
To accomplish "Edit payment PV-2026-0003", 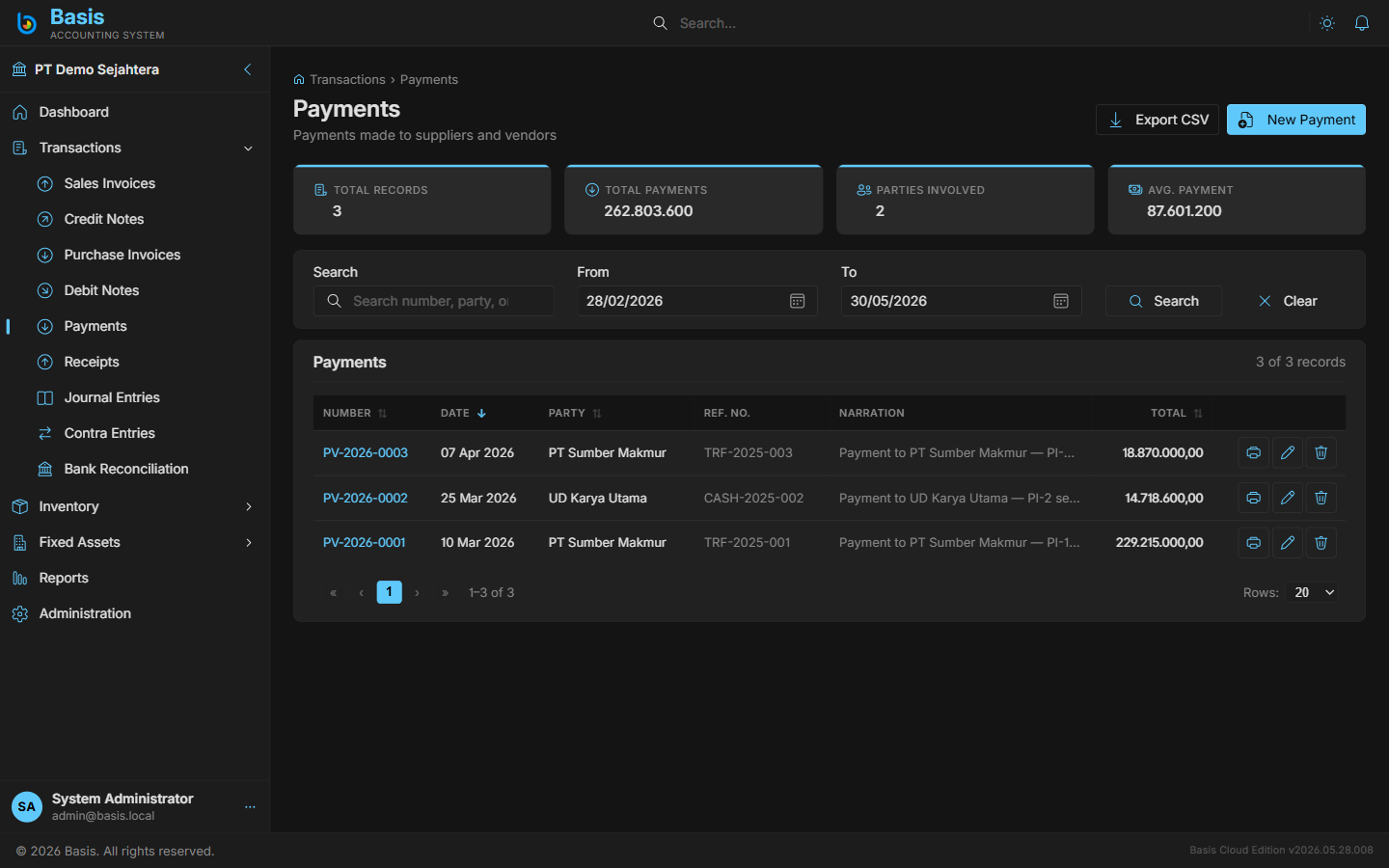I will click(x=1288, y=452).
